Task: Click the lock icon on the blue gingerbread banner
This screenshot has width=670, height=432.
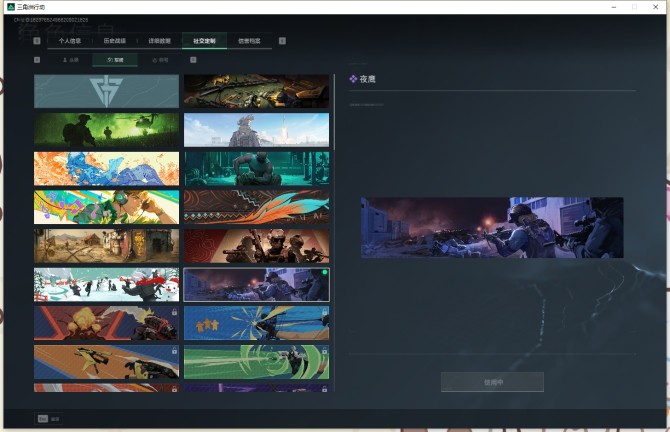Action: (324, 312)
